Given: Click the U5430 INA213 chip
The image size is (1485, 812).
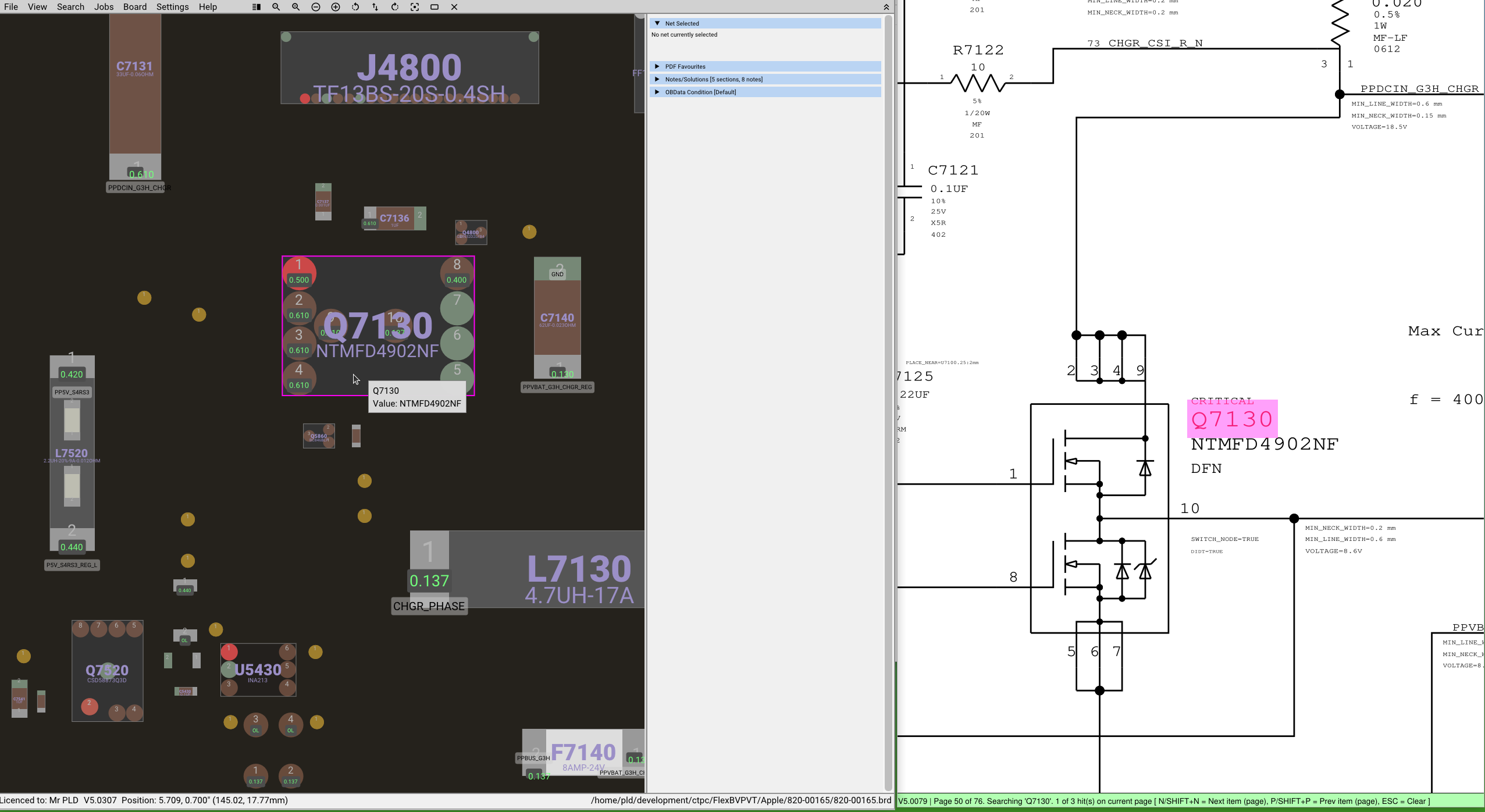Looking at the screenshot, I should click(258, 670).
